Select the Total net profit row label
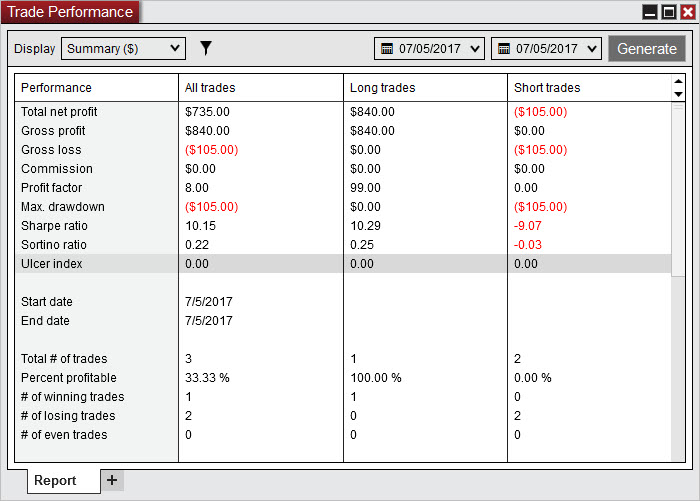The height and width of the screenshot is (501, 700). click(x=59, y=112)
